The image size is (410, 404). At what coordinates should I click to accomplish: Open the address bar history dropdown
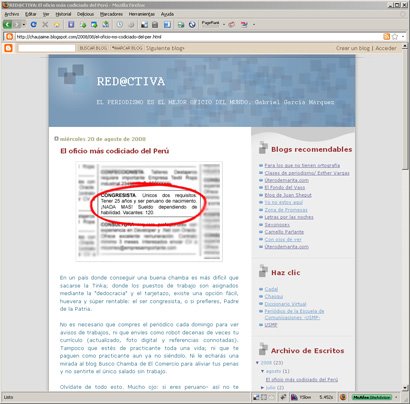(403, 37)
